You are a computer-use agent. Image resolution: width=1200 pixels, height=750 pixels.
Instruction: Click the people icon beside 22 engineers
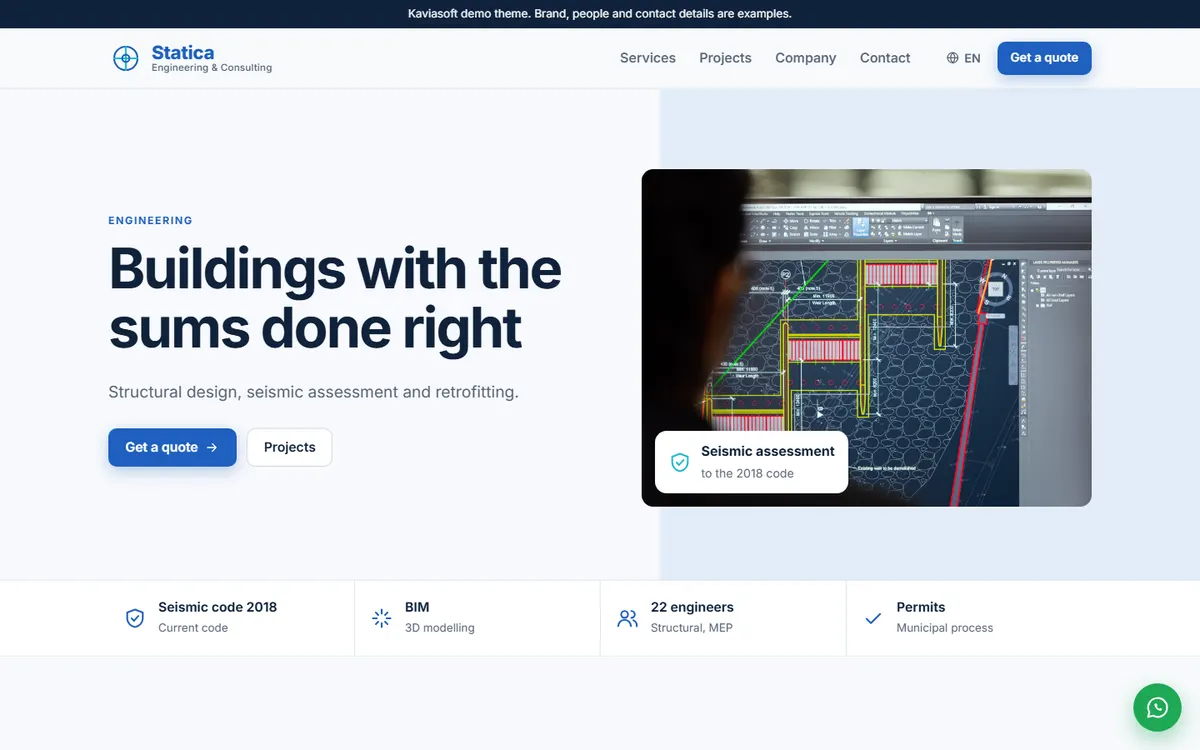[627, 618]
